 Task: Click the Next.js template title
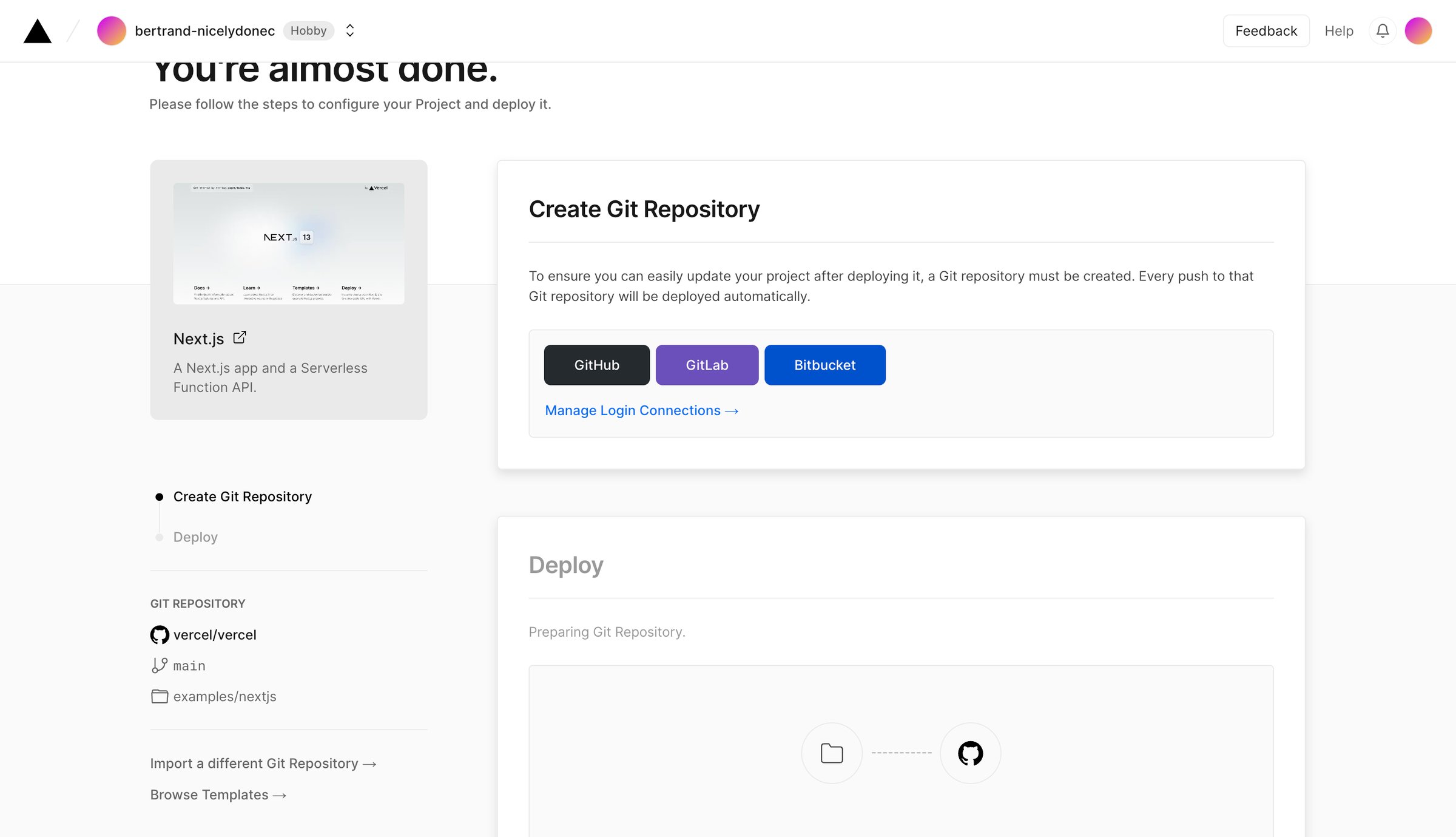(x=199, y=339)
